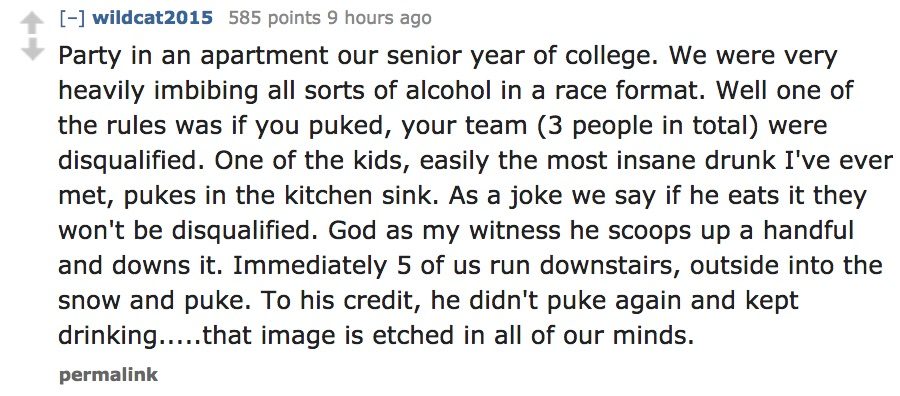Downvote the comment by wildcat2015
Image resolution: width=900 pixels, height=396 pixels.
click(x=33, y=49)
